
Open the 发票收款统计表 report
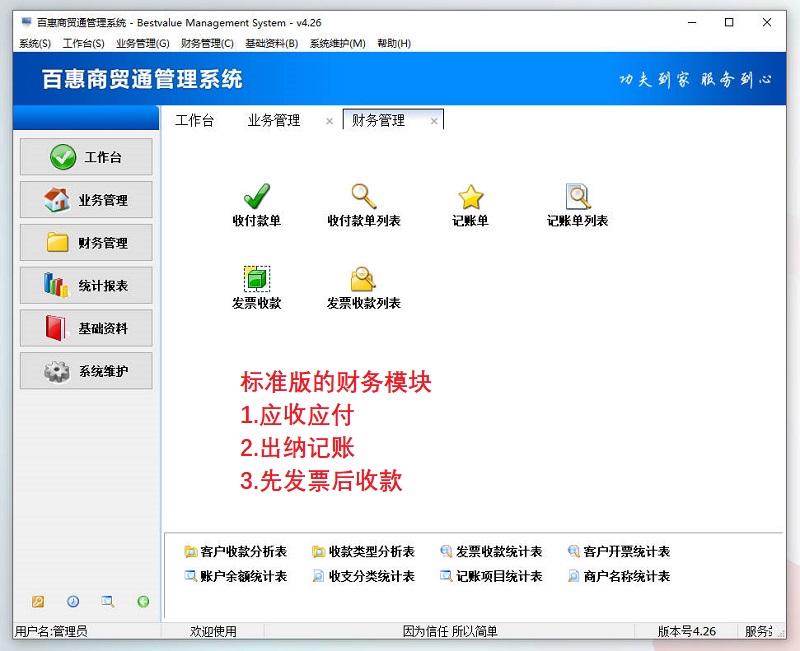click(491, 552)
